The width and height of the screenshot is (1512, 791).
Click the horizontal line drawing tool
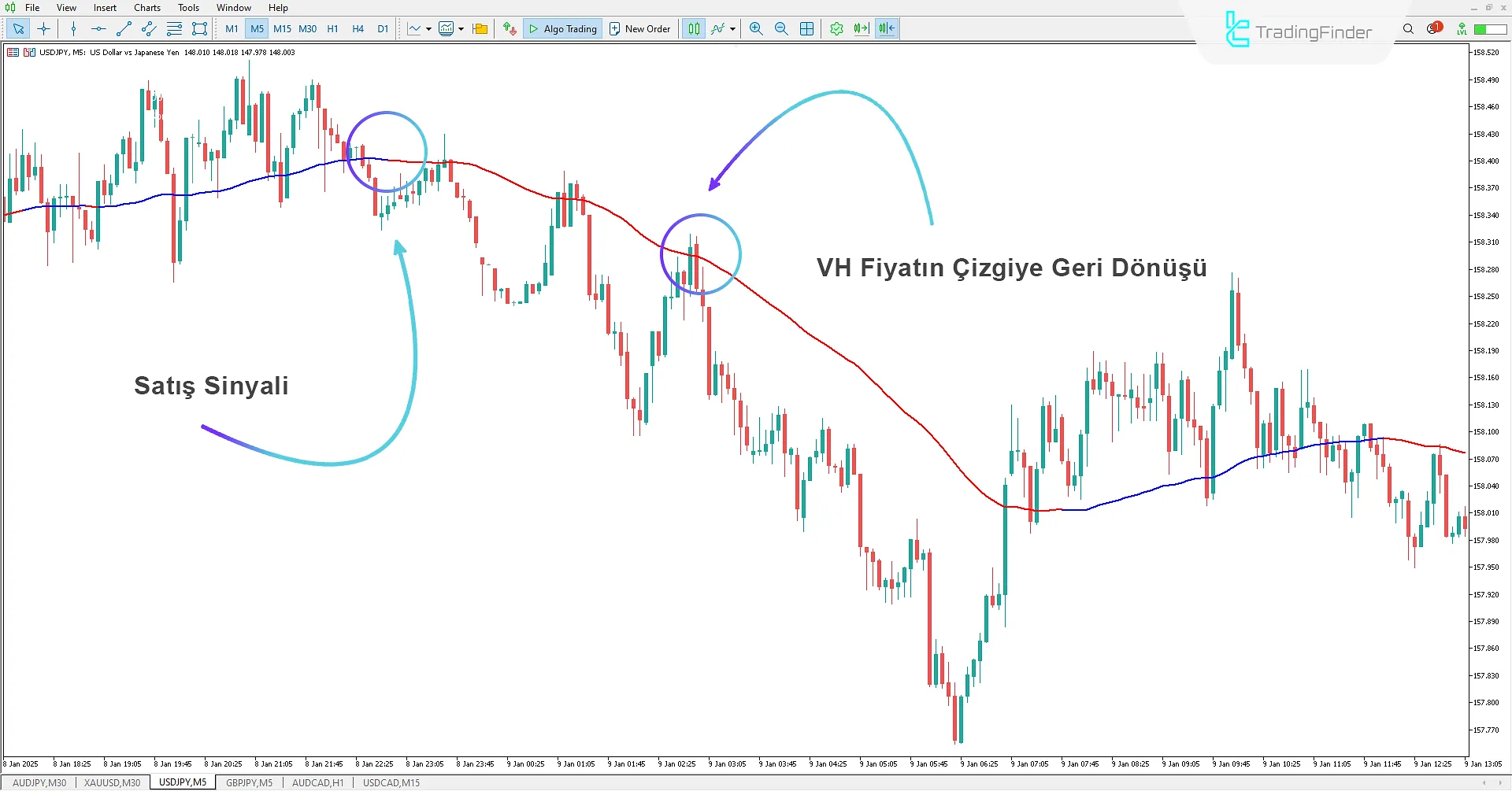[x=98, y=29]
